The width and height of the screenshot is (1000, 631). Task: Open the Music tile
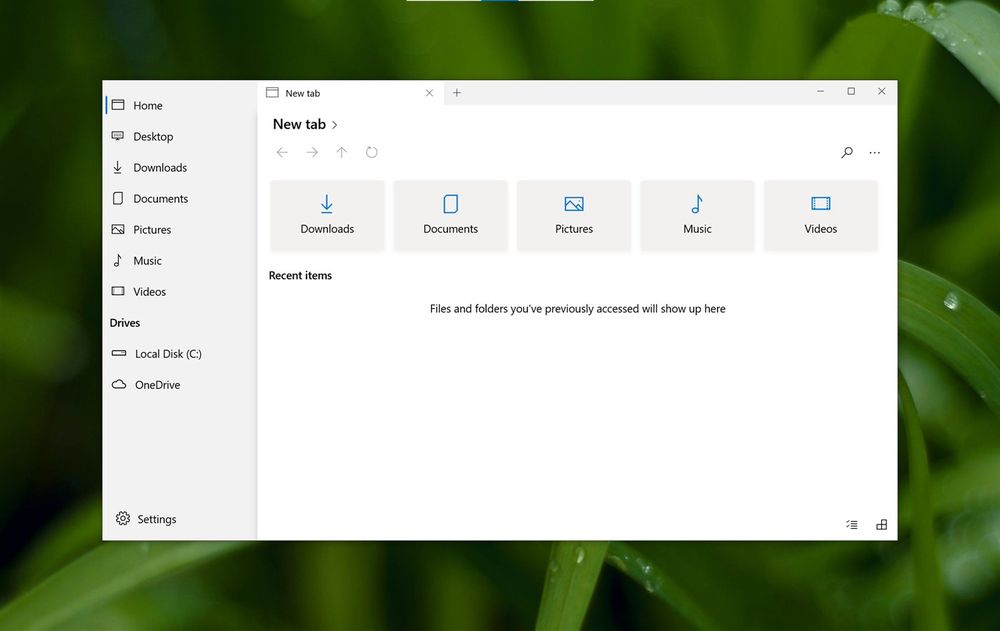click(697, 215)
